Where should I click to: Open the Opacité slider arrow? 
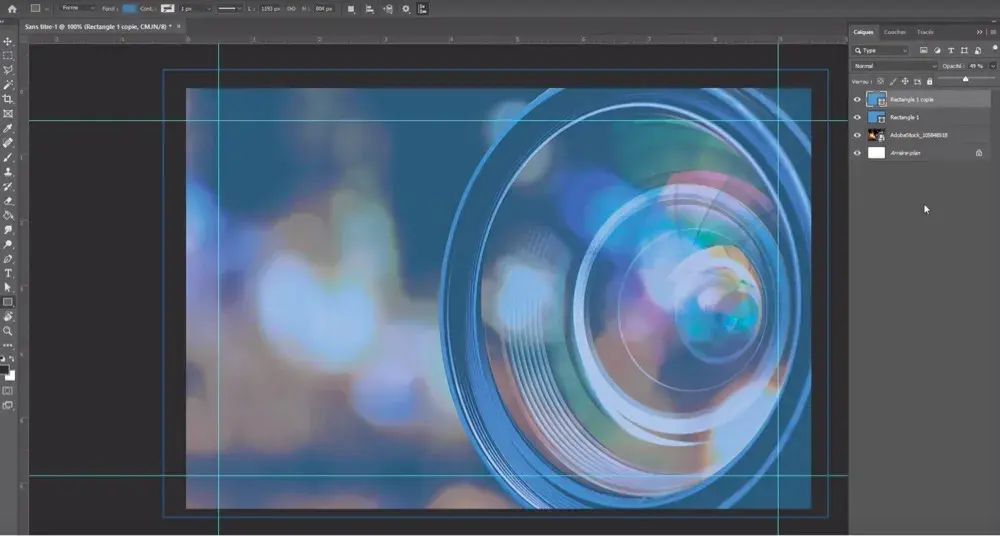click(x=992, y=66)
